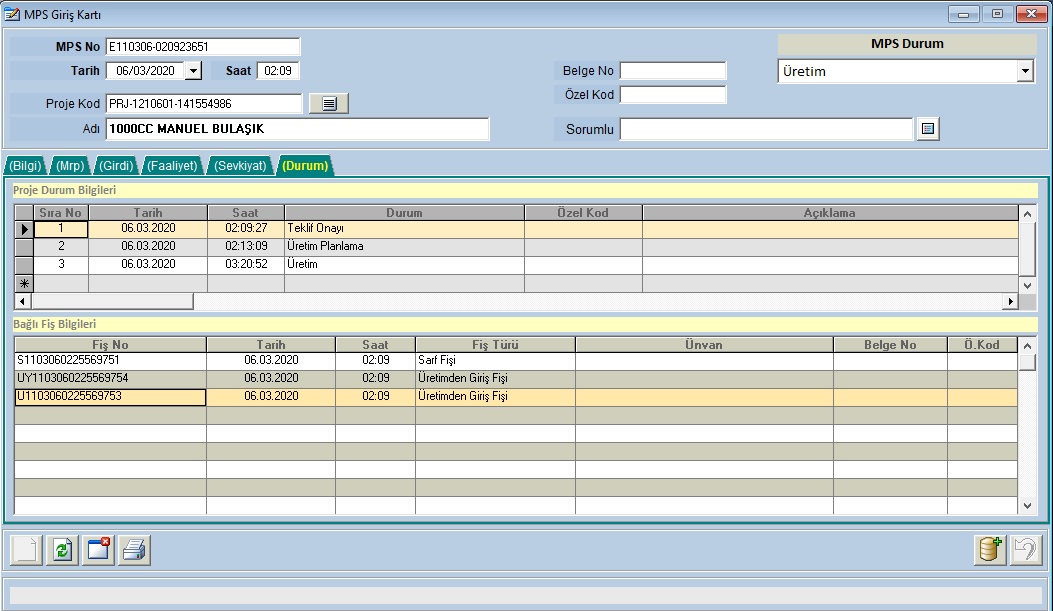Click the Durum column header
Image resolution: width=1053 pixels, height=611 pixels.
pos(404,213)
